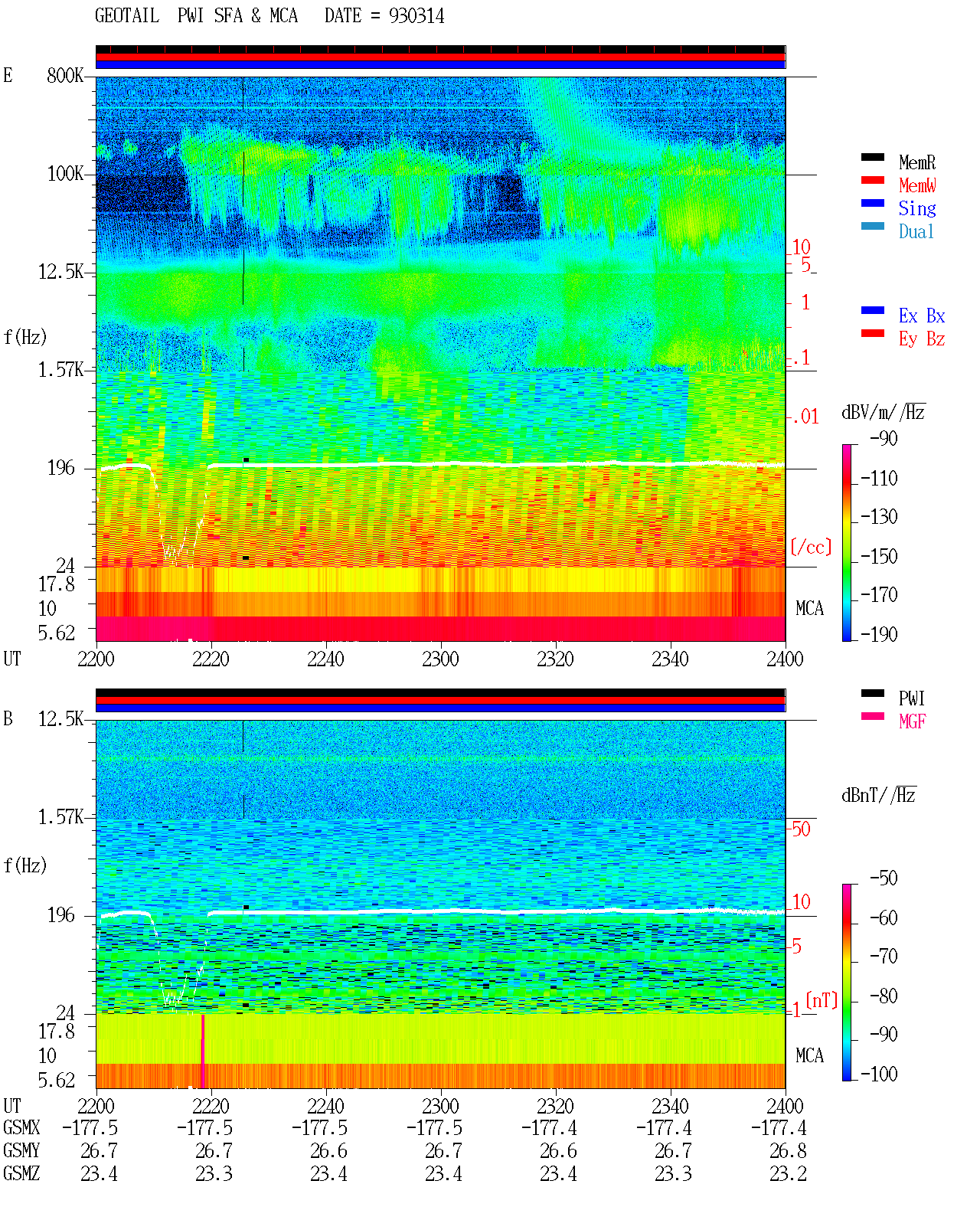Screen dimensions: 980x1220
Task: Click the light blue Dual legend swatch
Action: tap(873, 226)
